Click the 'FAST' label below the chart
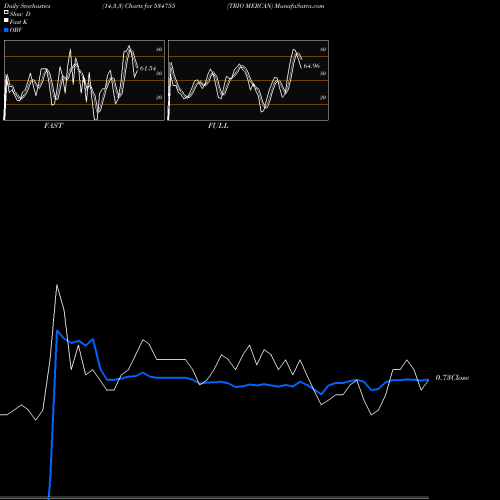Screen dimensions: 500x500 (x=53, y=126)
